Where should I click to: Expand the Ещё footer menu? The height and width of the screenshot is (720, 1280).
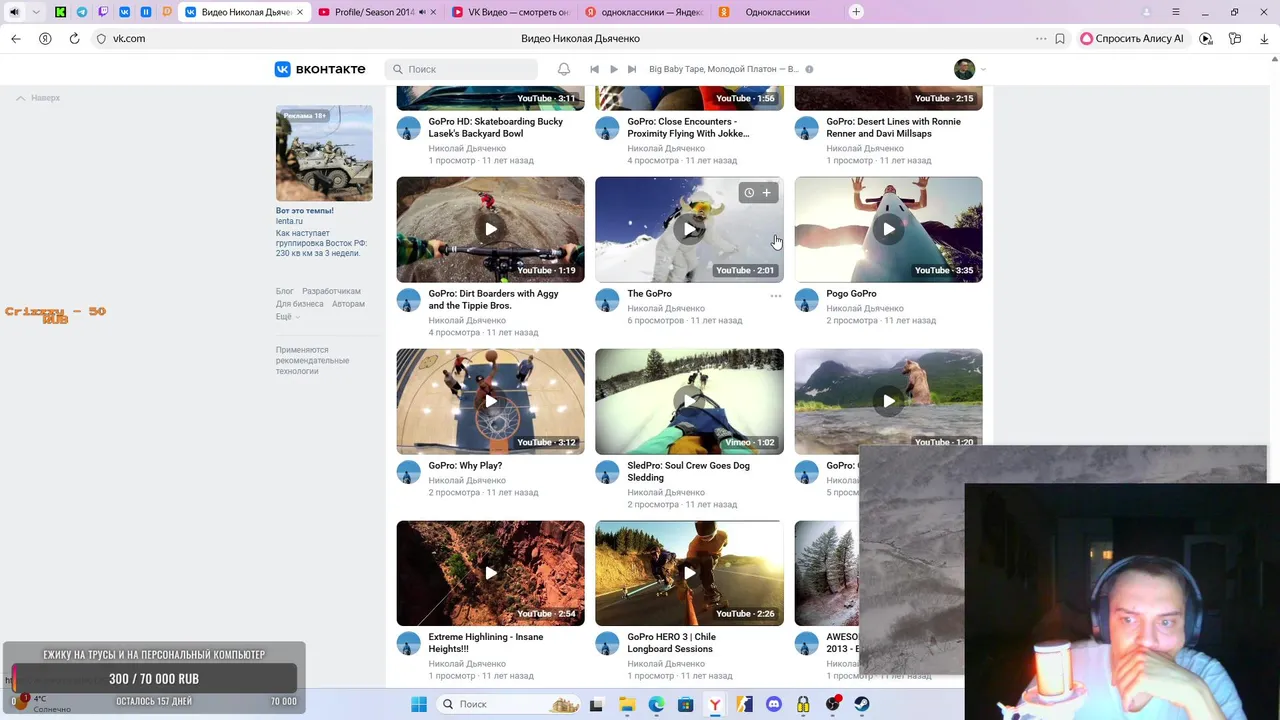tap(287, 316)
